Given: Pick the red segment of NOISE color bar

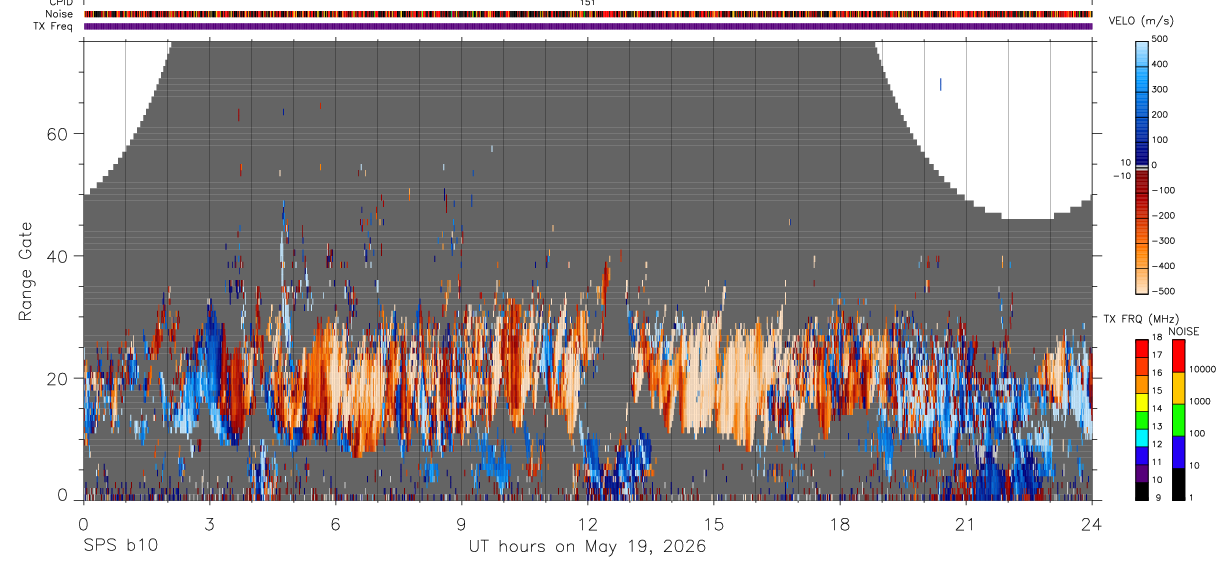Looking at the screenshot, I should coord(1179,355).
